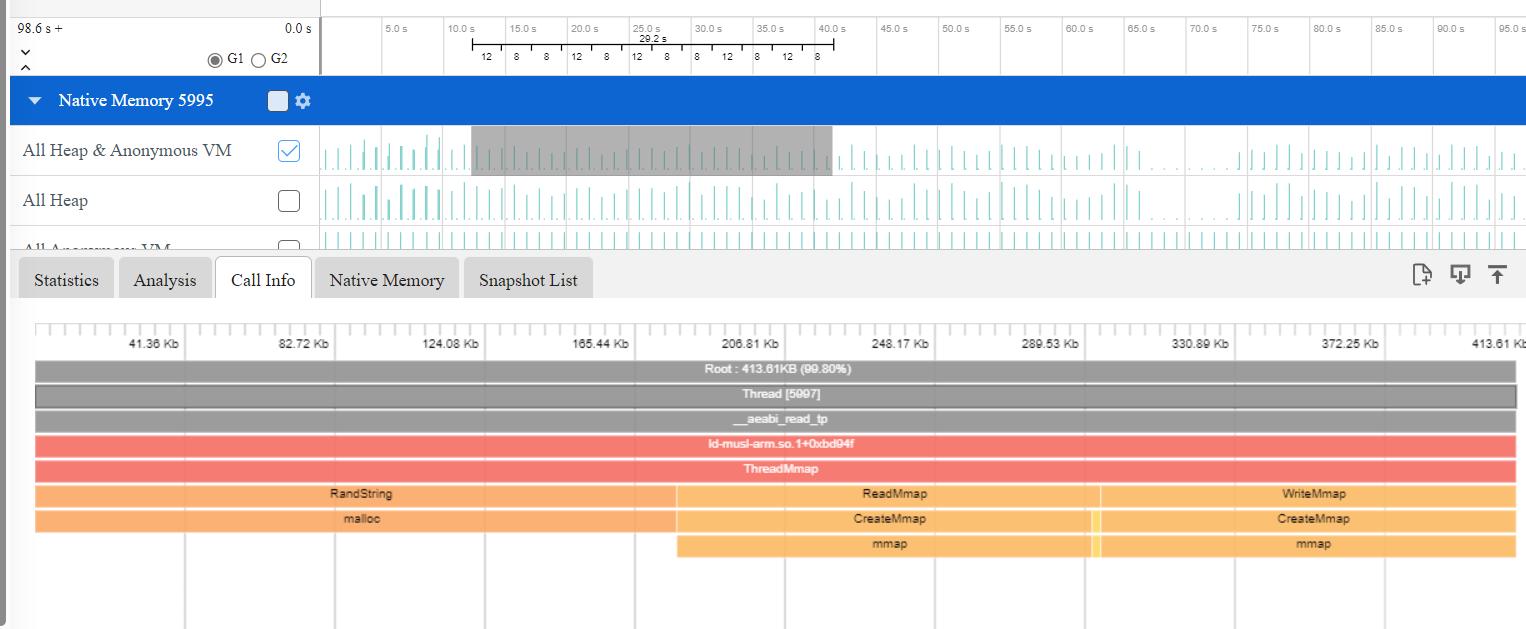Collapse the Native Memory 5995 row
The image size is (1526, 629).
pos(36,101)
